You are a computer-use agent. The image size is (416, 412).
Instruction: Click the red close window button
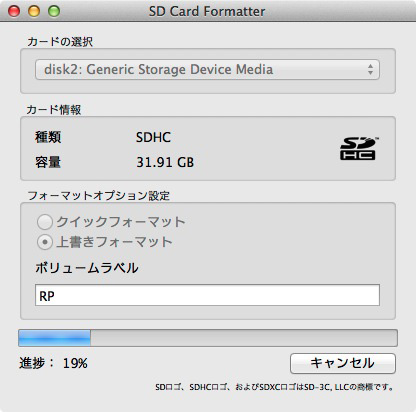14,11
